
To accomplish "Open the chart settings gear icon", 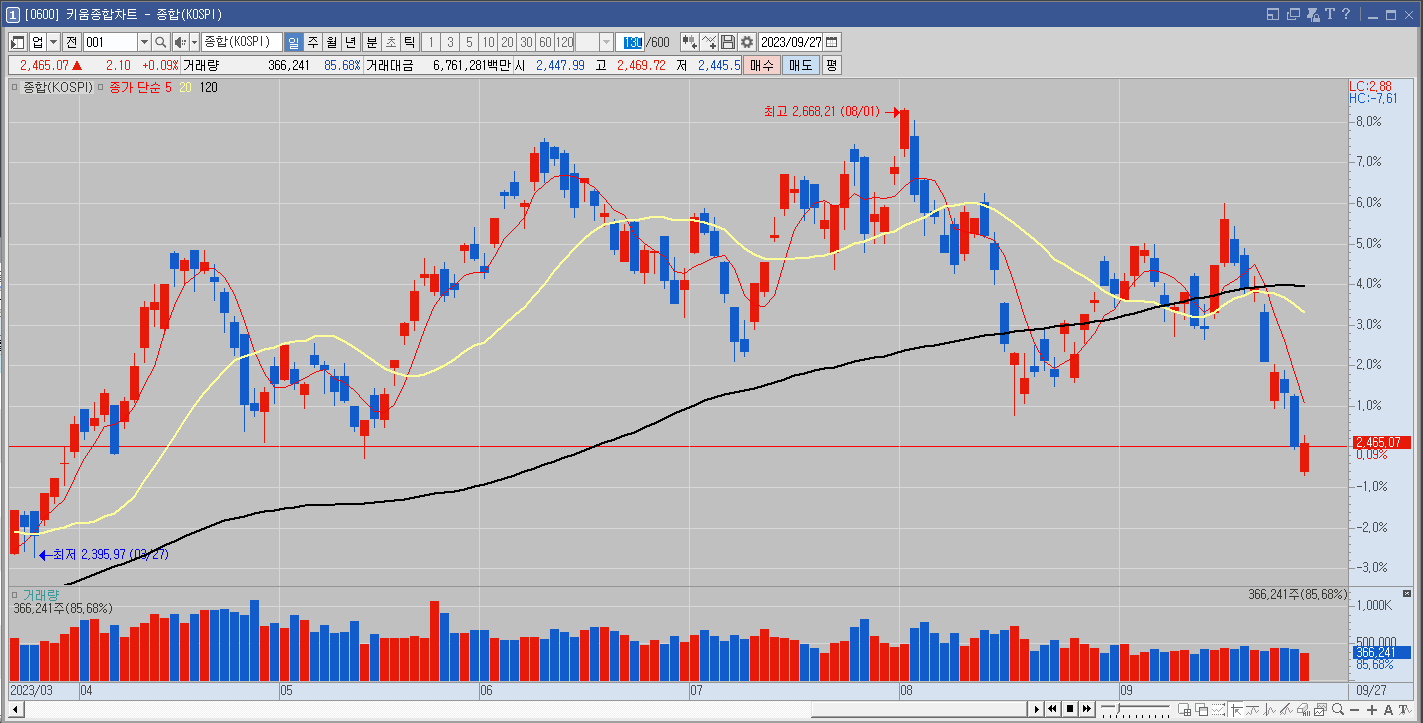I will 746,42.
